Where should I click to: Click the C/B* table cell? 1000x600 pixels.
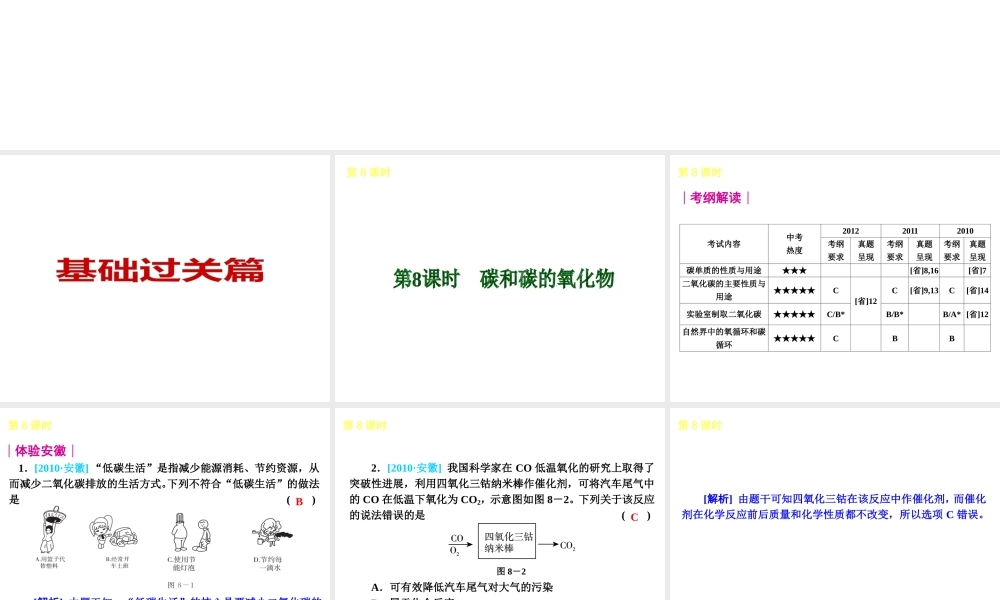(835, 314)
